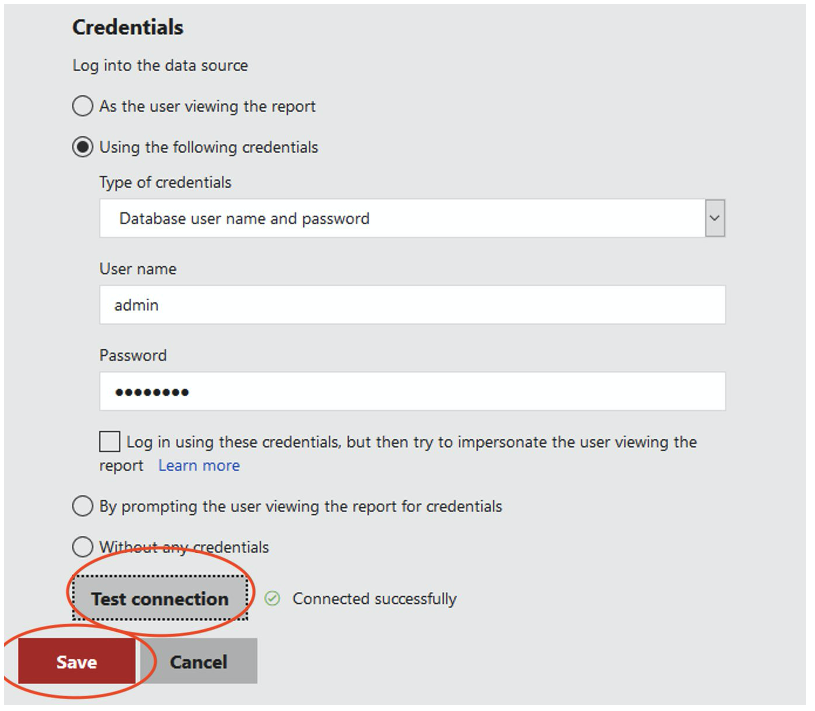Click the Credentials page heading
Viewport: 815px width, 711px height.
pyautogui.click(x=127, y=27)
